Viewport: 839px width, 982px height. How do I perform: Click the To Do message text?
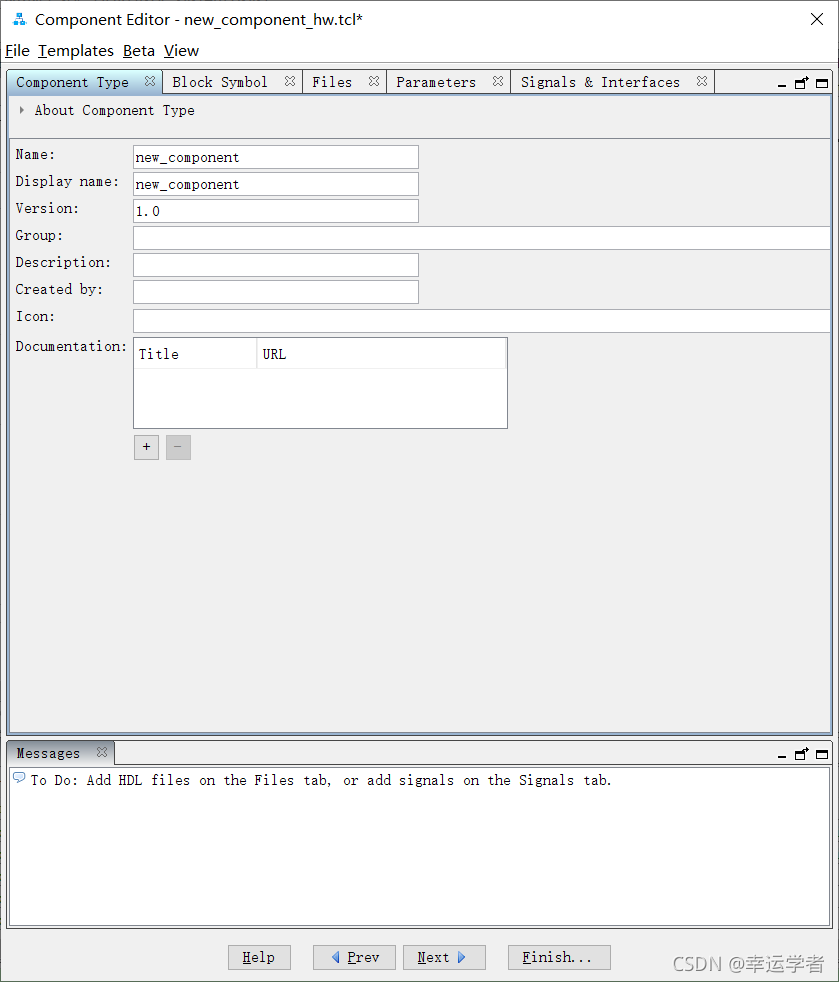(x=321, y=780)
